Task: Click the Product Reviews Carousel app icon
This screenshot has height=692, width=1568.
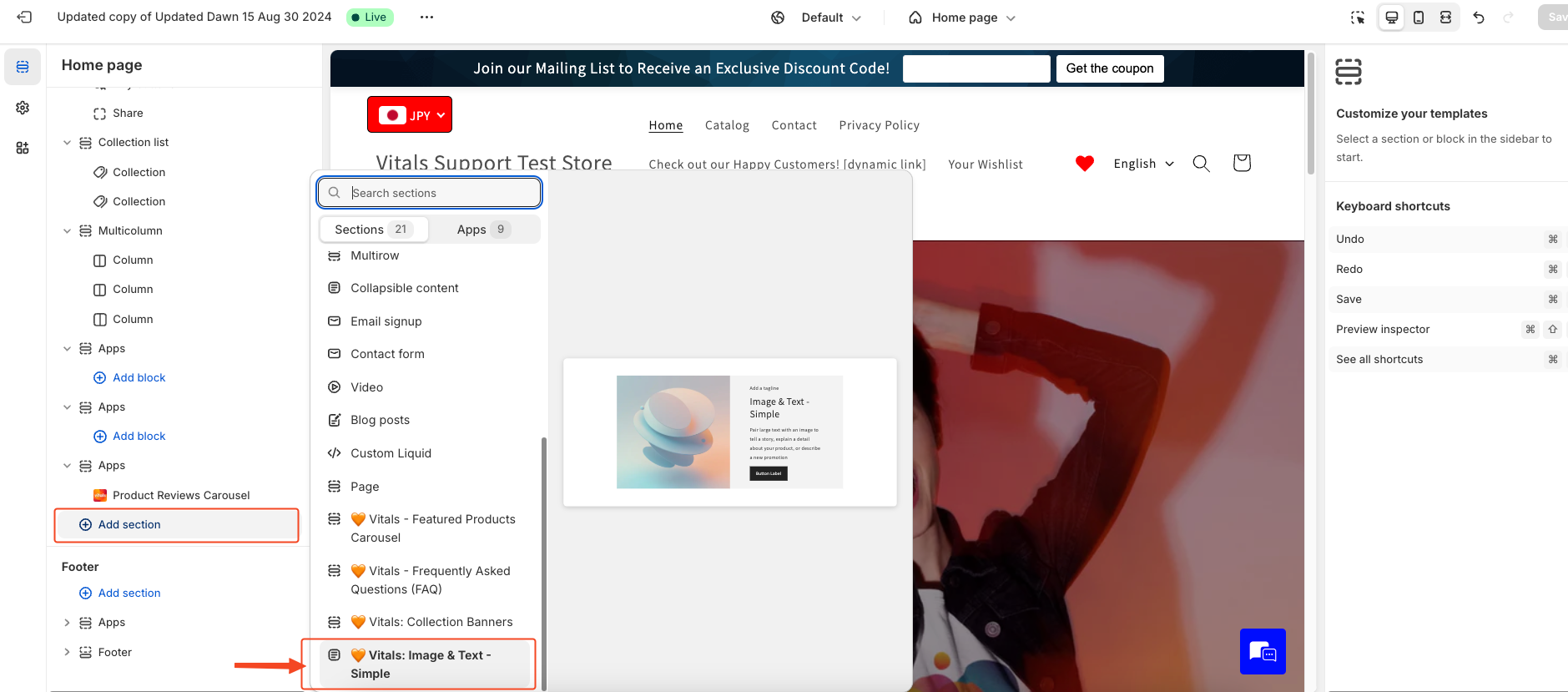Action: 99,495
